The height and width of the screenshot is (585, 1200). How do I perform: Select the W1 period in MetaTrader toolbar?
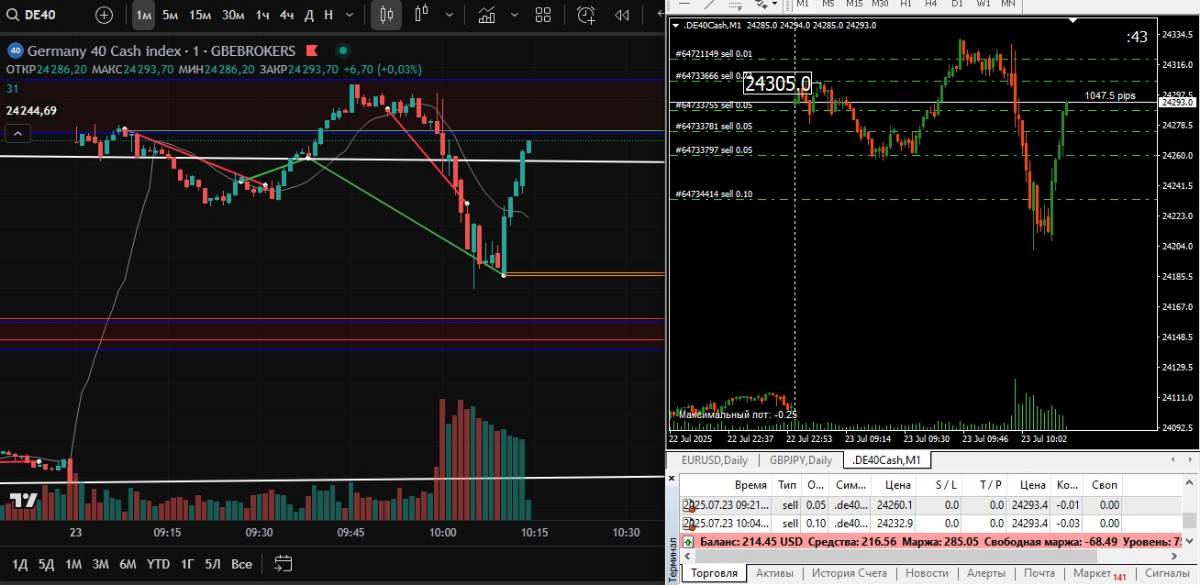click(x=982, y=5)
